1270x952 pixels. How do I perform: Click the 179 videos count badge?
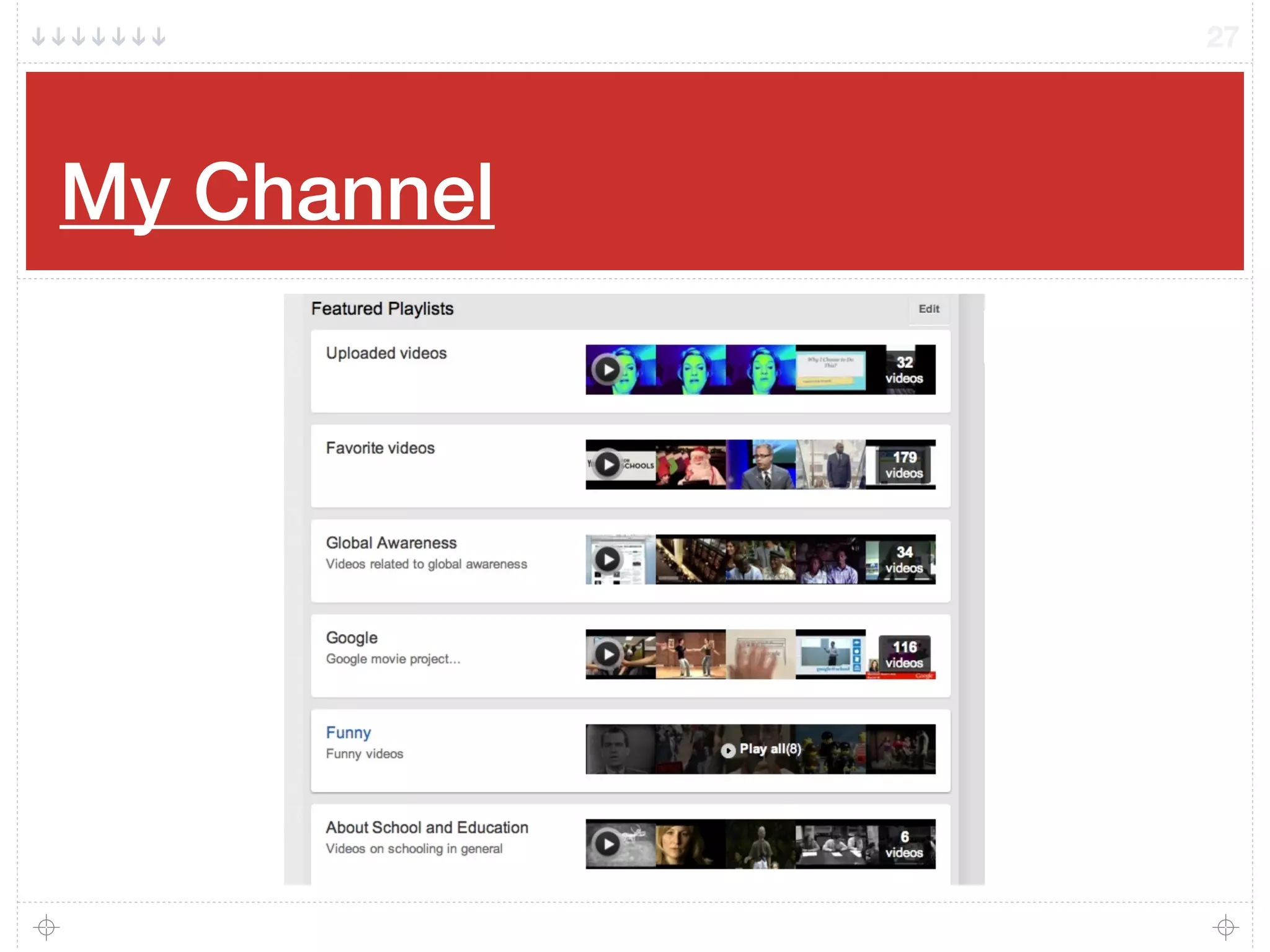pyautogui.click(x=904, y=465)
